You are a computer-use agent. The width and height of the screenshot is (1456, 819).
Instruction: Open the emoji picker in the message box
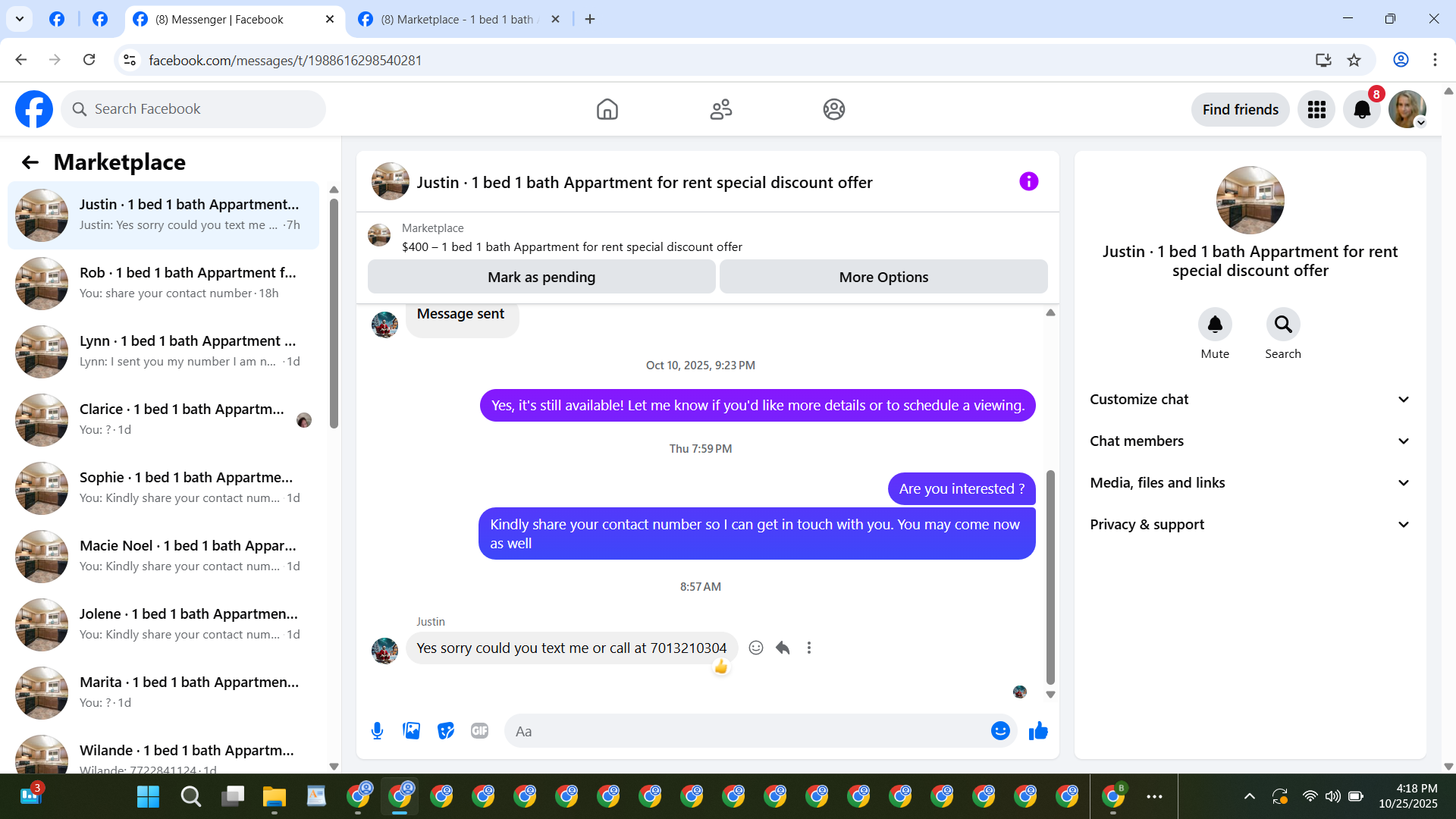(1000, 731)
